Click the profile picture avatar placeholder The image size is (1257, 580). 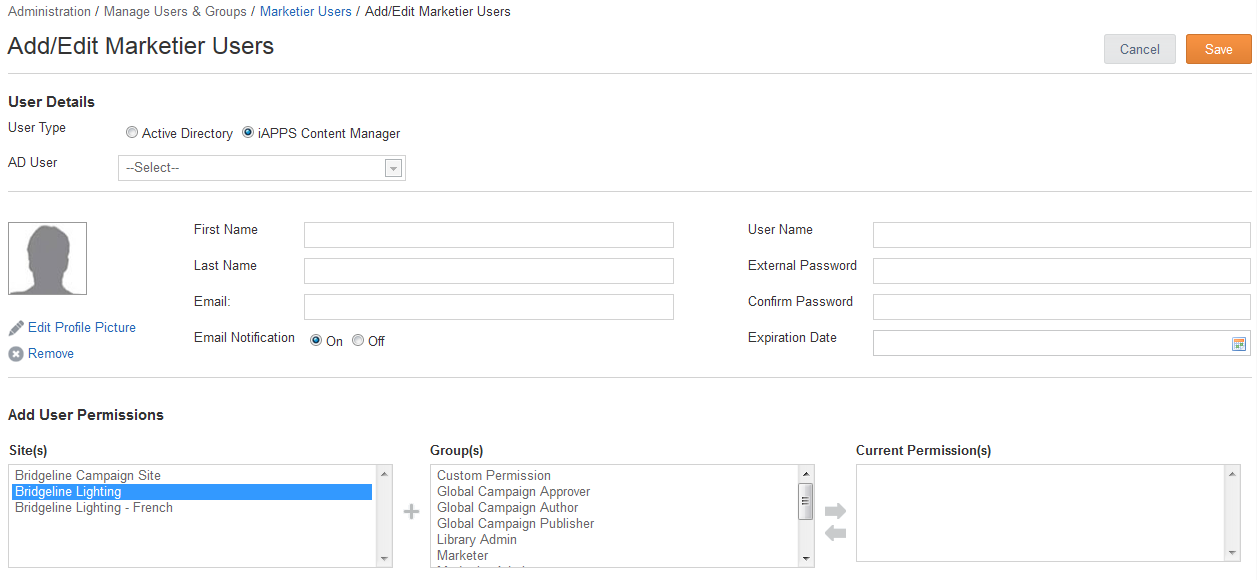(47, 258)
